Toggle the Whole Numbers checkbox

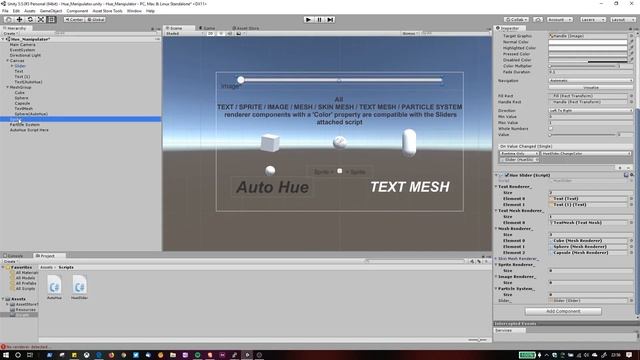(551, 129)
